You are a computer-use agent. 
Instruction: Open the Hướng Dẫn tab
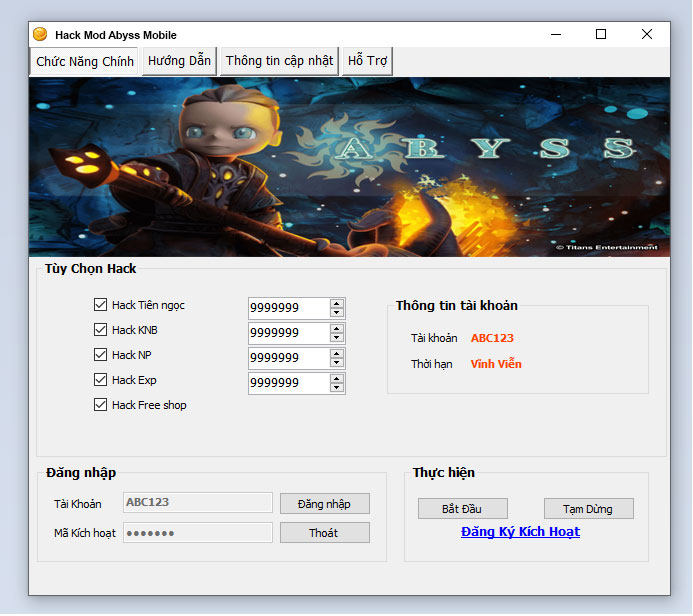[179, 61]
